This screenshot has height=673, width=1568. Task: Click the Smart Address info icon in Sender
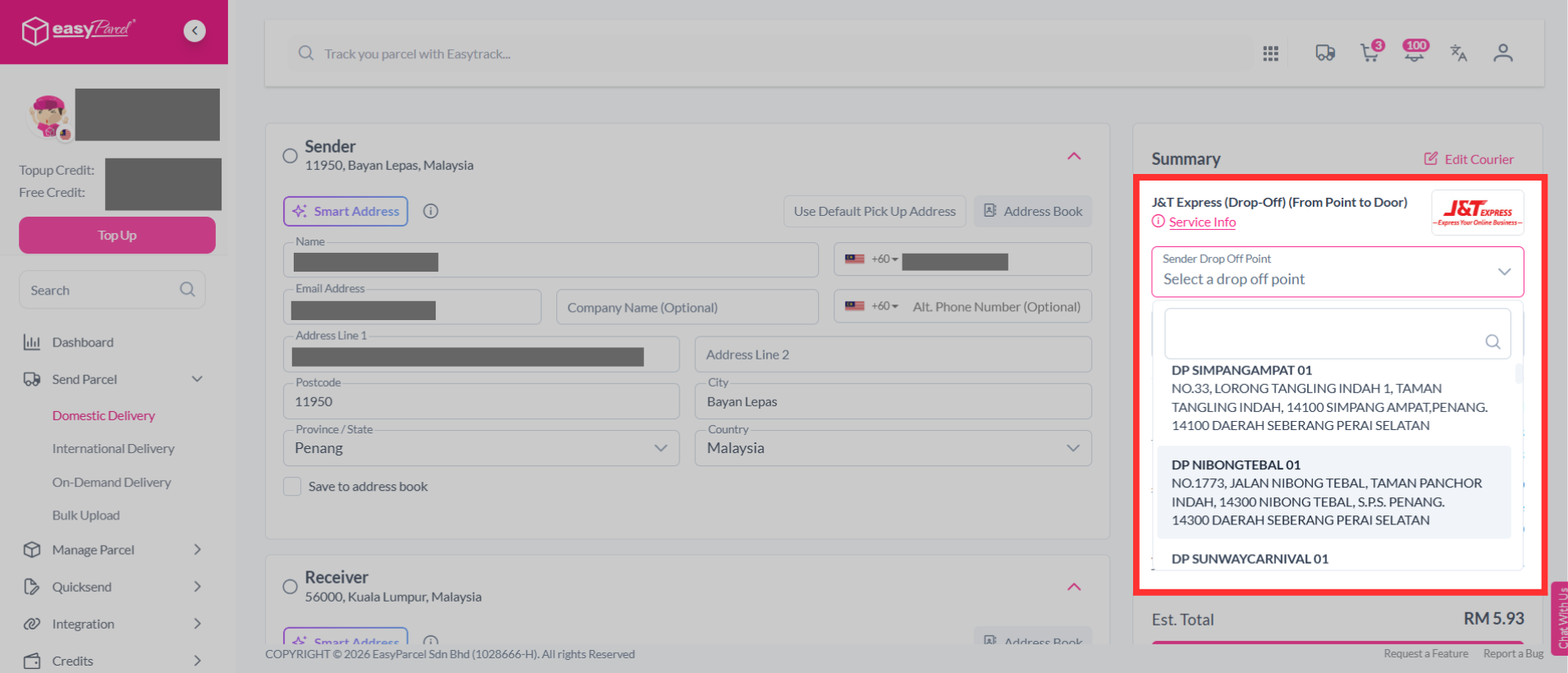[431, 211]
